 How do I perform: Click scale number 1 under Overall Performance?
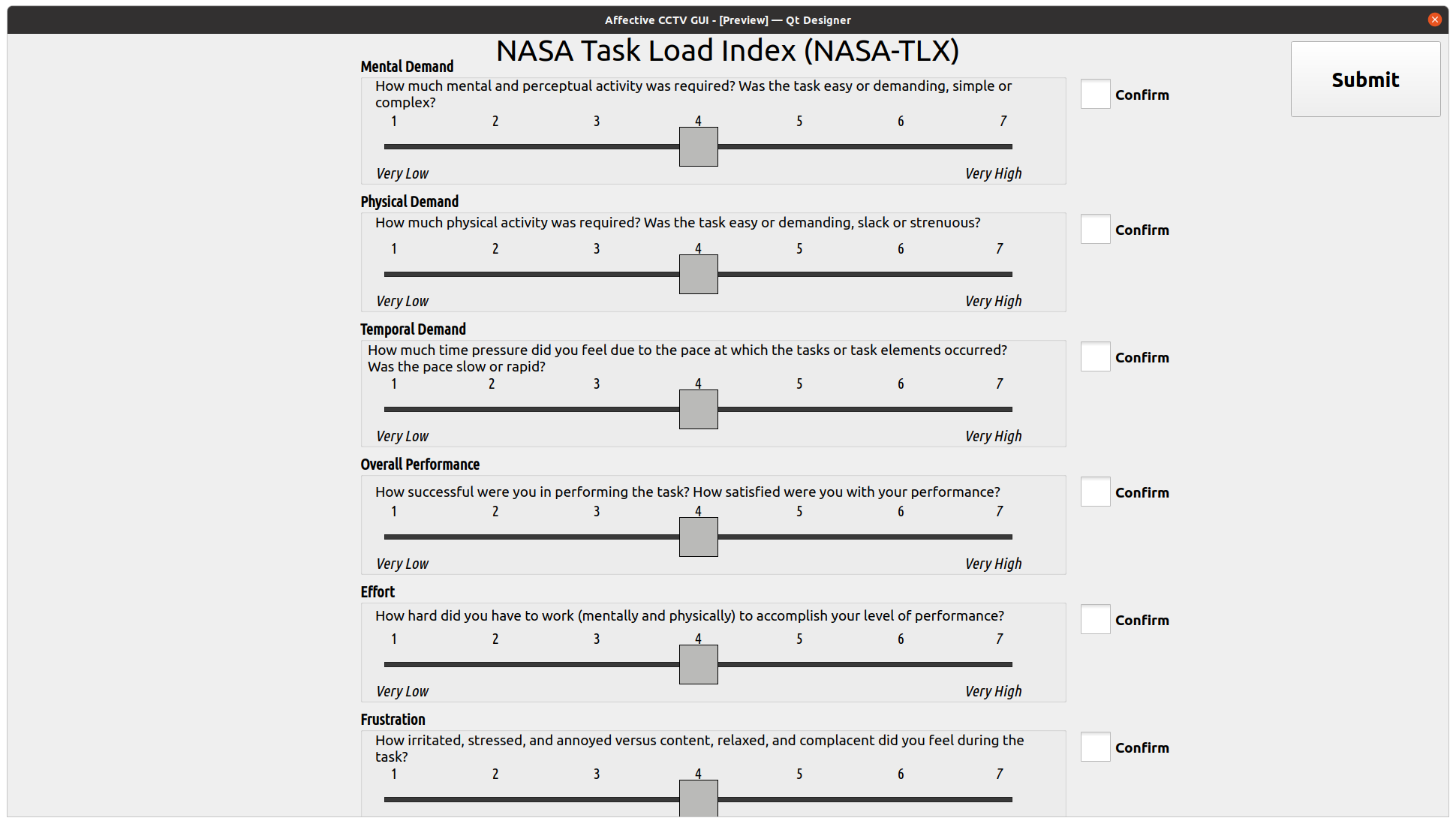pyautogui.click(x=394, y=511)
